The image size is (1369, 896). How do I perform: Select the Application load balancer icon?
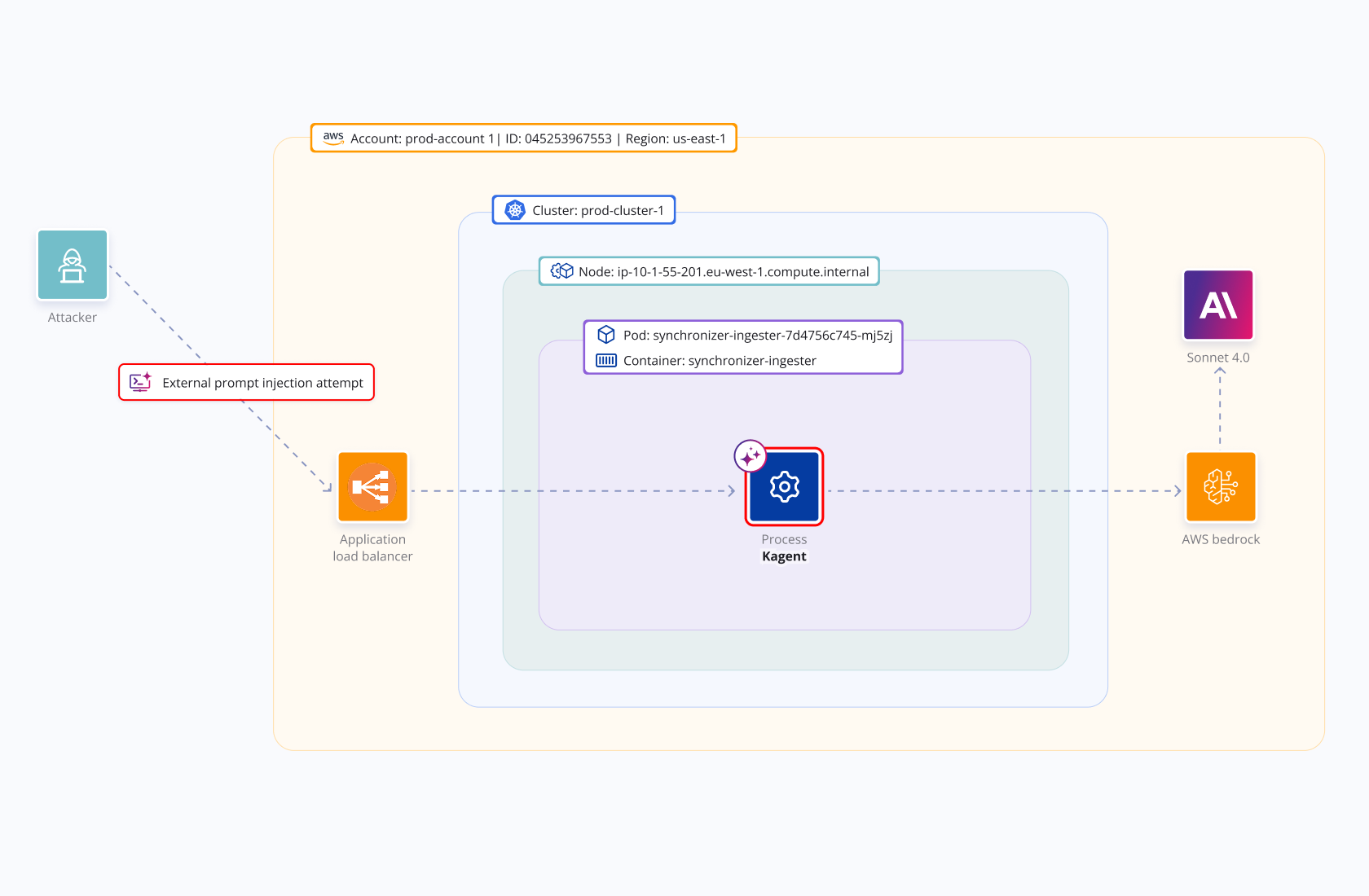372,487
